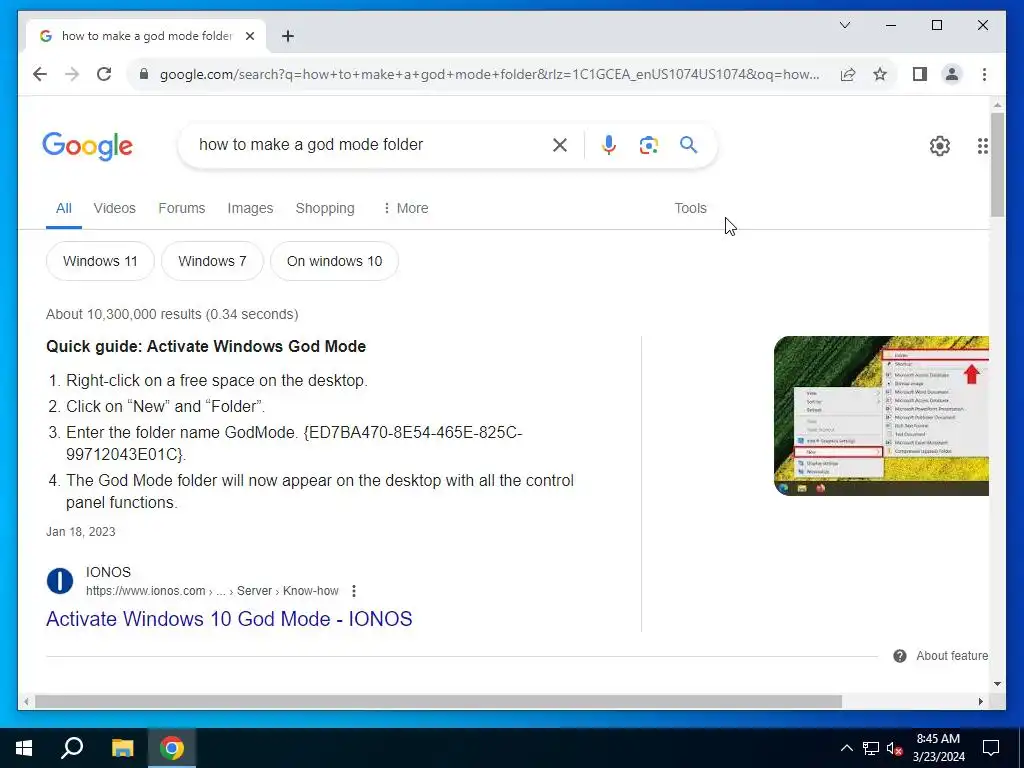Open Google quick settings gear
Image resolution: width=1024 pixels, height=768 pixels.
[x=939, y=146]
